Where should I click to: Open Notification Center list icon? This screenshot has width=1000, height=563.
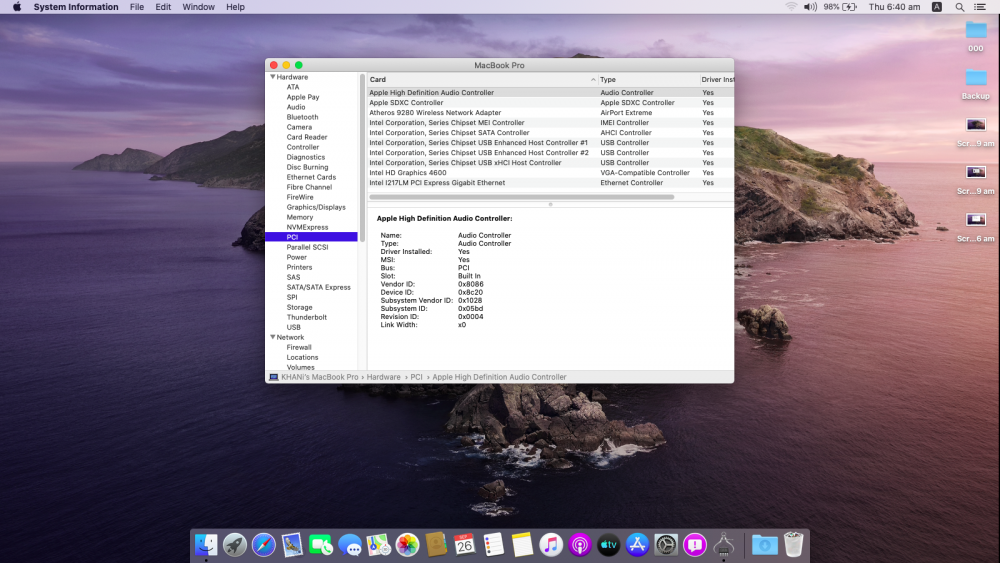(x=980, y=7)
